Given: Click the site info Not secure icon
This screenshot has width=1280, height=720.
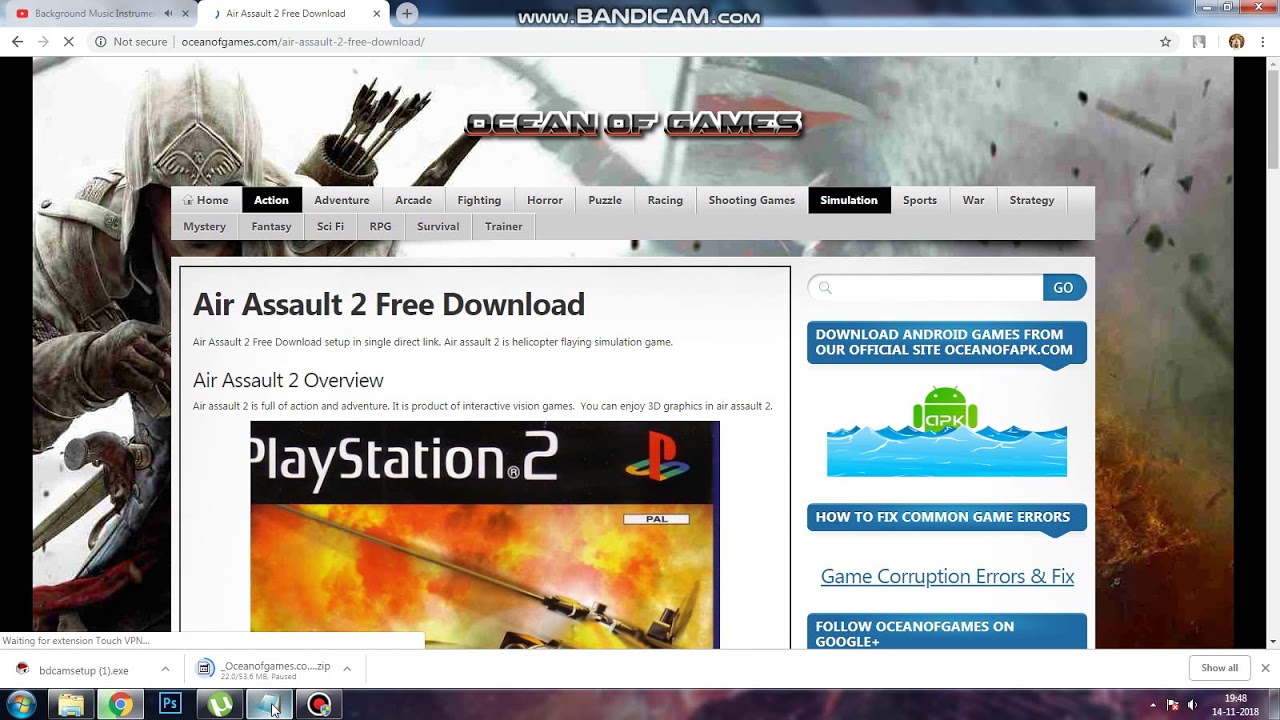Looking at the screenshot, I should (100, 42).
